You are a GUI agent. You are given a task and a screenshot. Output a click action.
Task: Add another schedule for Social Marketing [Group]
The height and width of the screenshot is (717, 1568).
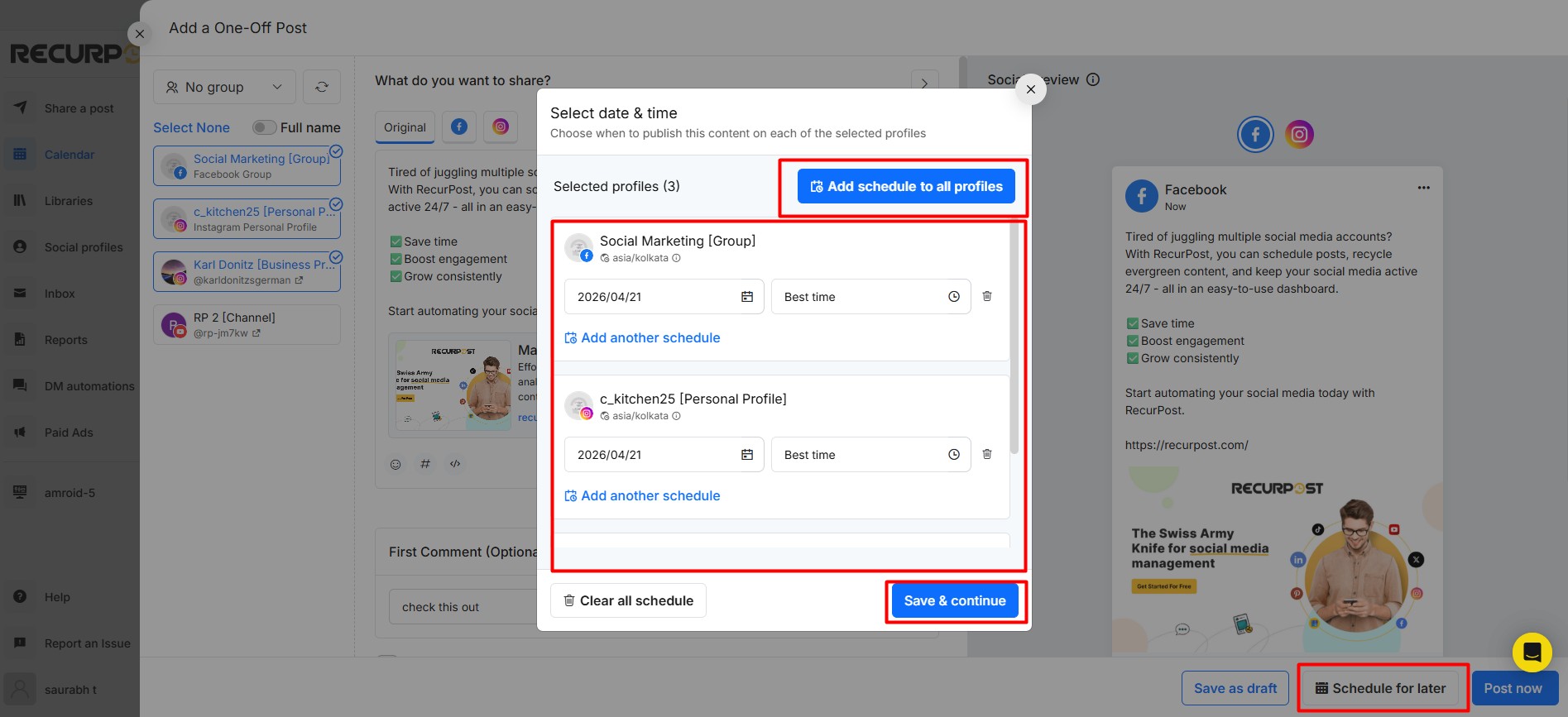click(642, 337)
